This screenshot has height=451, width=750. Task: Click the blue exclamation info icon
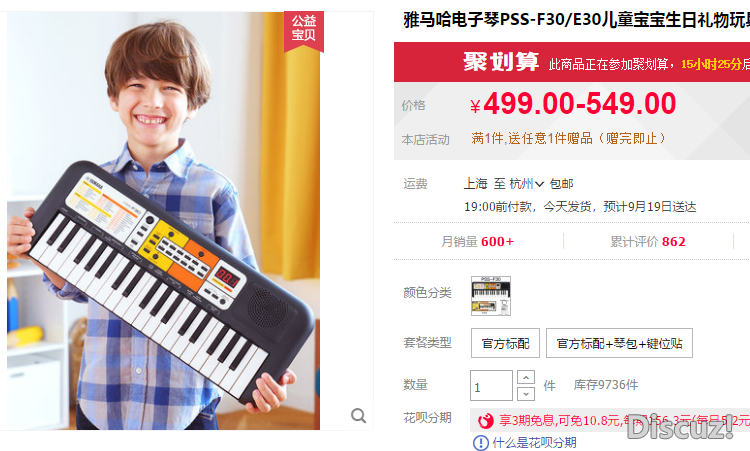click(x=481, y=443)
